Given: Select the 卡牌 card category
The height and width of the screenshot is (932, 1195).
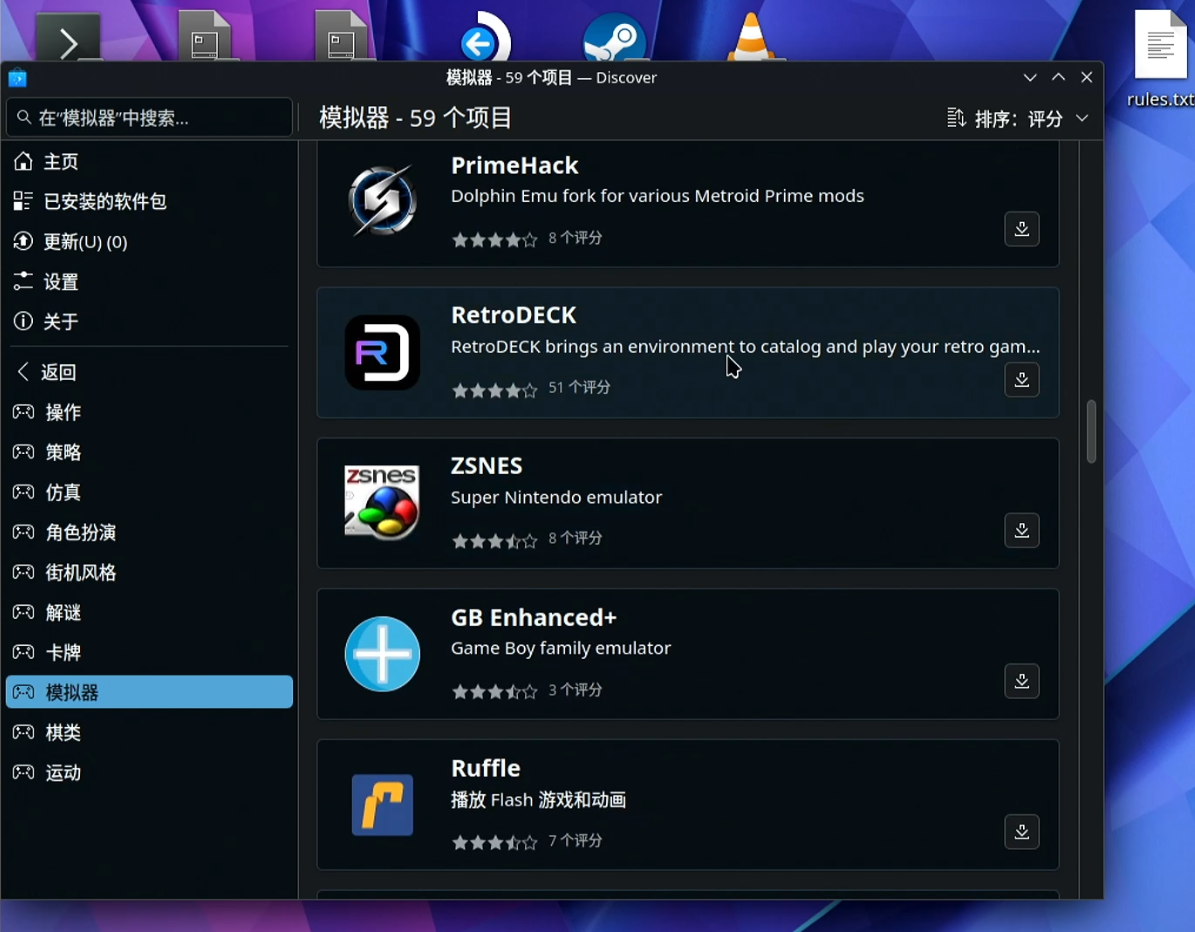Looking at the screenshot, I should [x=149, y=652].
